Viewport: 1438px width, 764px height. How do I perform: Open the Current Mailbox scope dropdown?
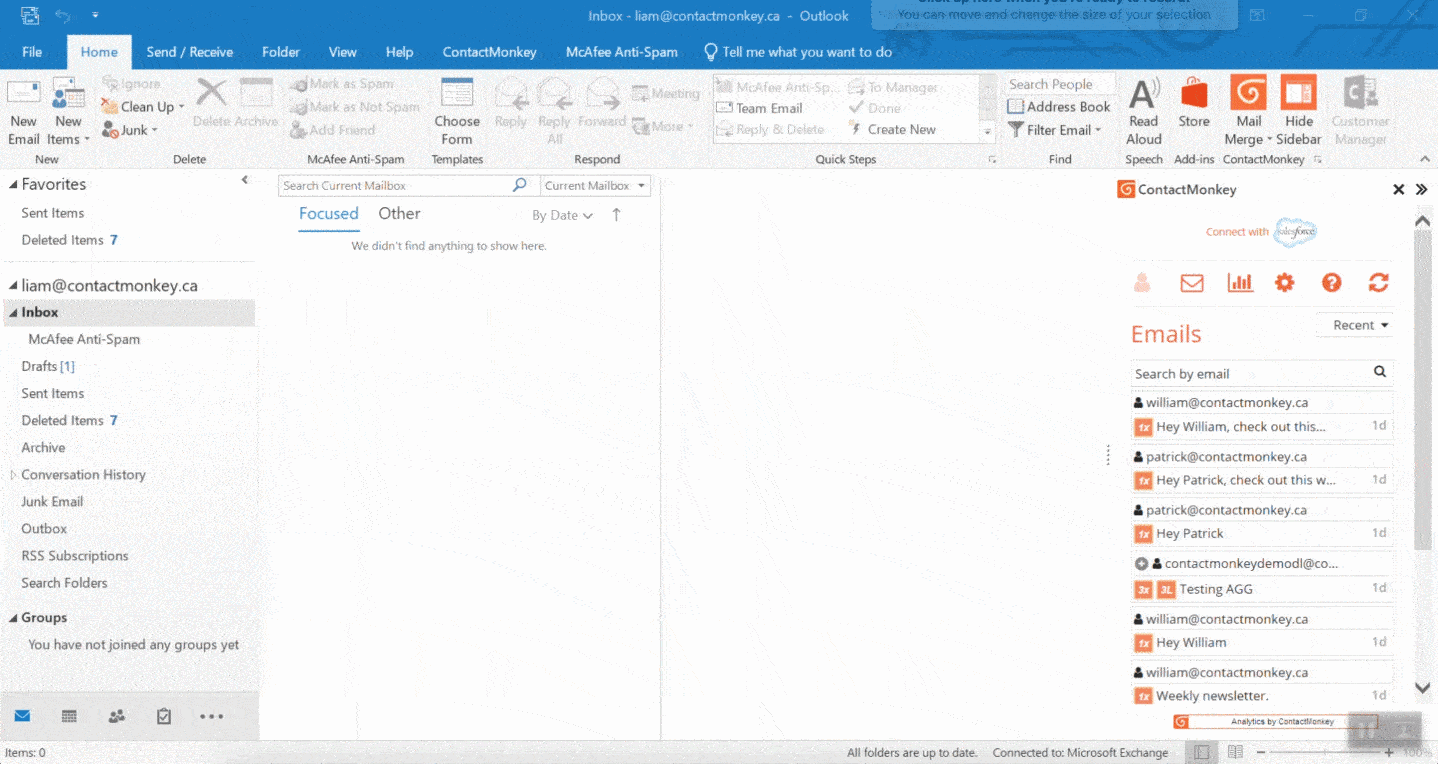[x=595, y=185]
